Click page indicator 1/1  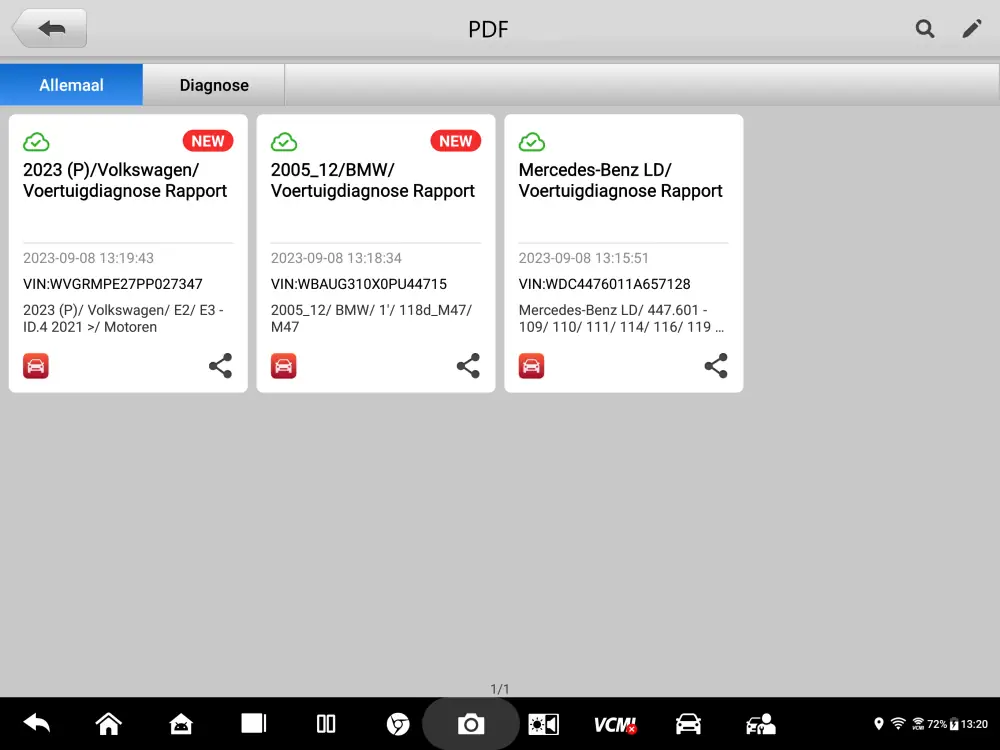pyautogui.click(x=500, y=689)
